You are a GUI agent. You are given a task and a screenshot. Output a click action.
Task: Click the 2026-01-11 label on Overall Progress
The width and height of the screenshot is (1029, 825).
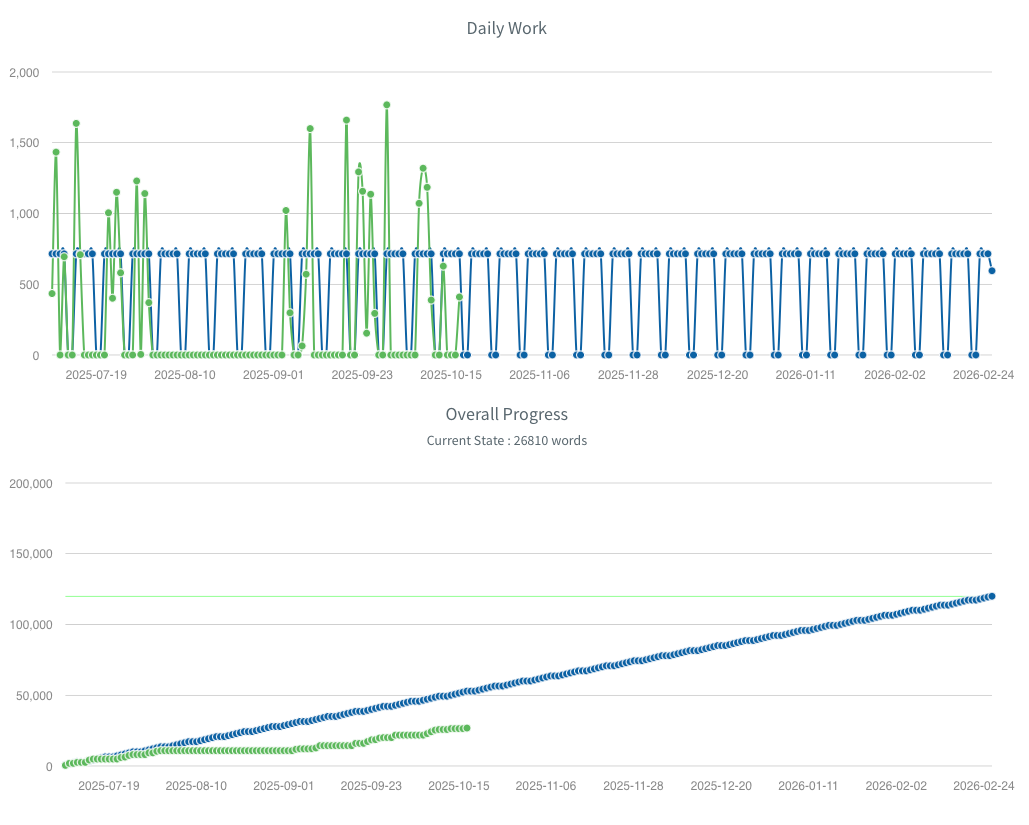(807, 785)
